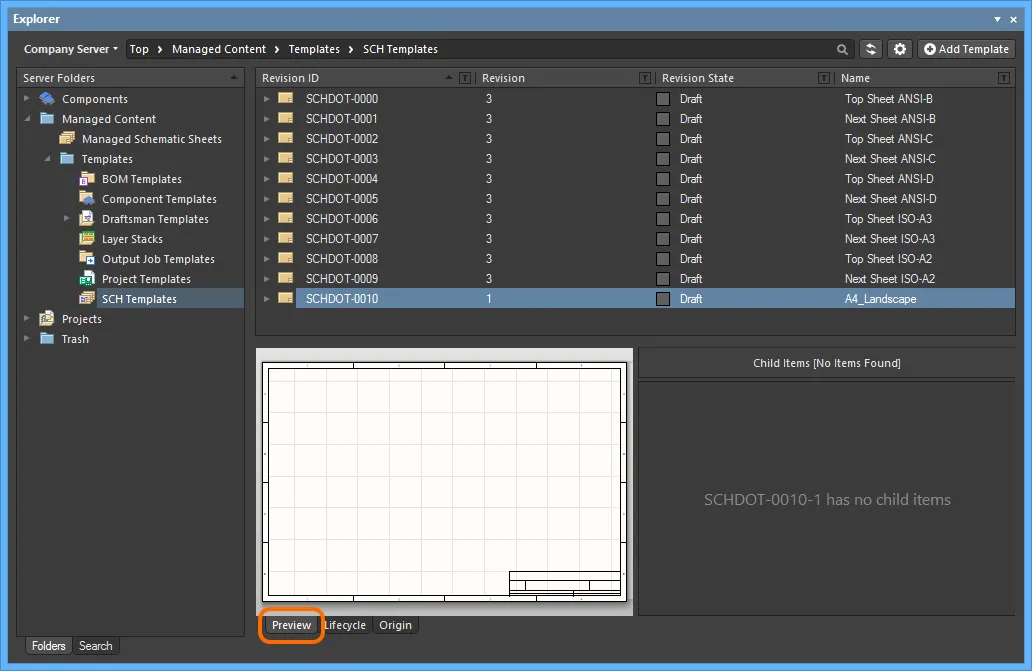
Task: Click the Draftsman Templates icon
Action: pos(87,219)
